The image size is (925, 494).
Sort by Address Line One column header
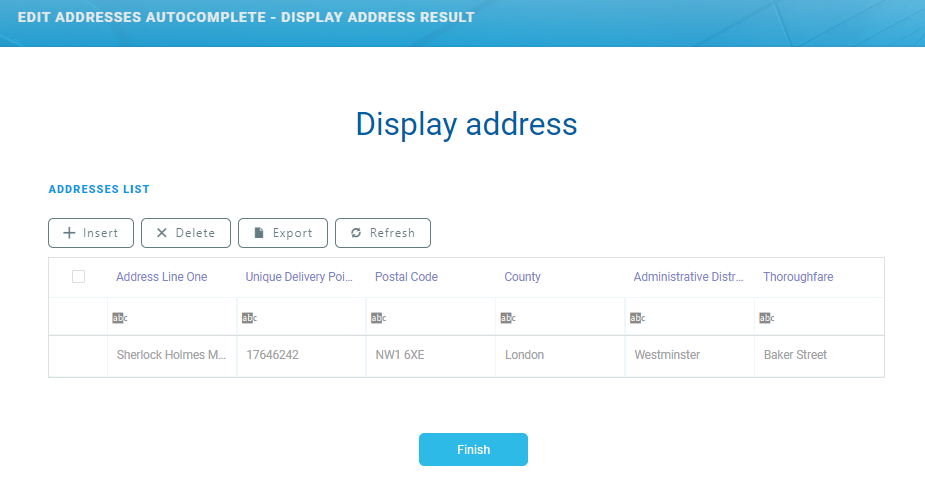162,277
